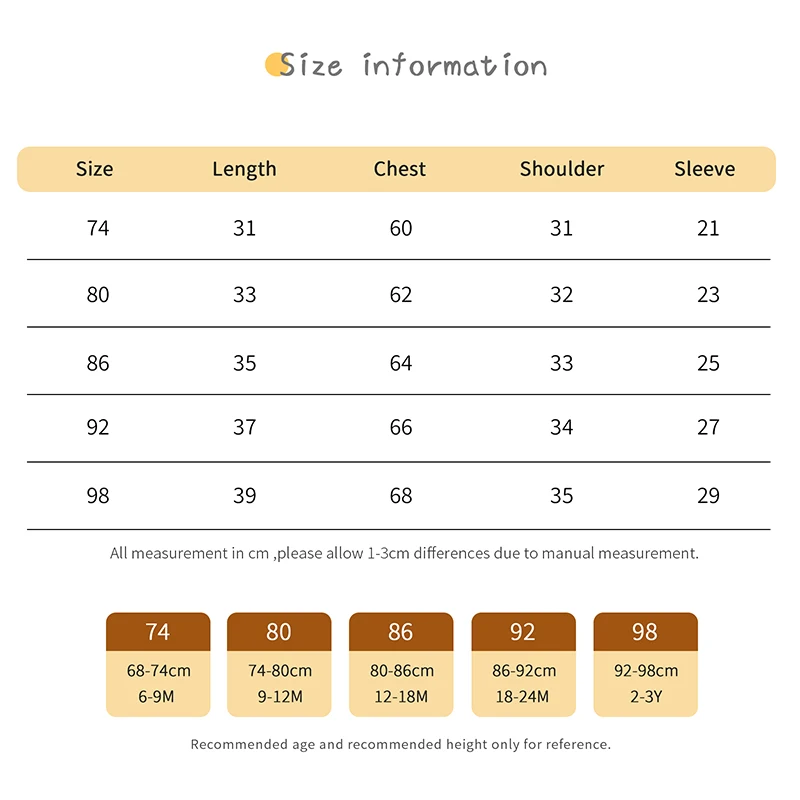This screenshot has height=800, width=800.
Task: Select the Length column header
Action: pyautogui.click(x=244, y=169)
